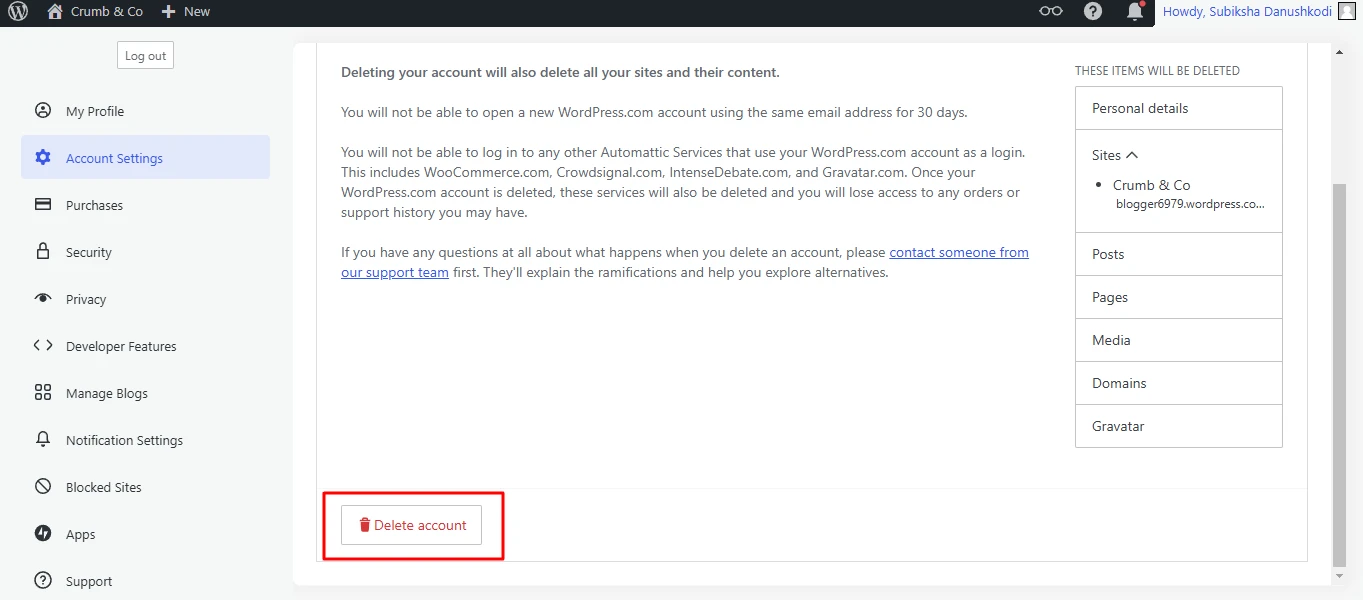Open the New content menu
The width and height of the screenshot is (1363, 600).
(x=186, y=12)
